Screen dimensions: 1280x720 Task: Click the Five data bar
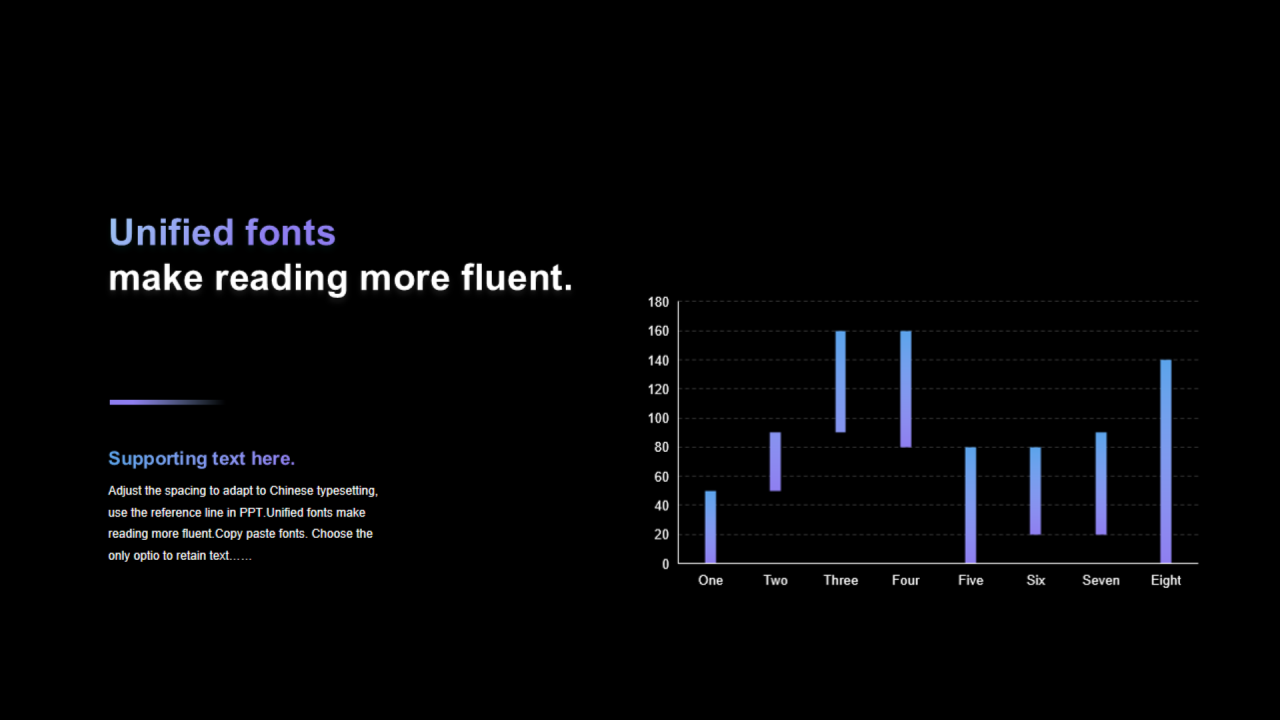coord(970,505)
